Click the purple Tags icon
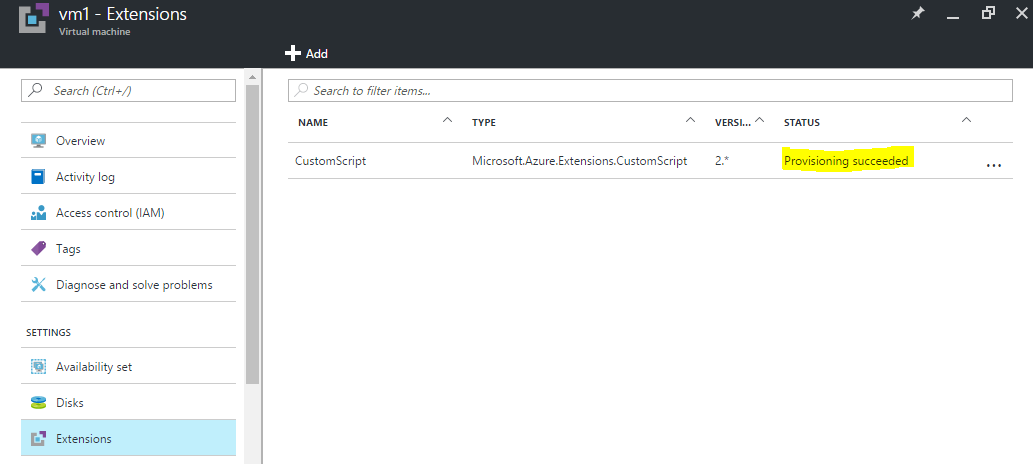 [x=38, y=248]
